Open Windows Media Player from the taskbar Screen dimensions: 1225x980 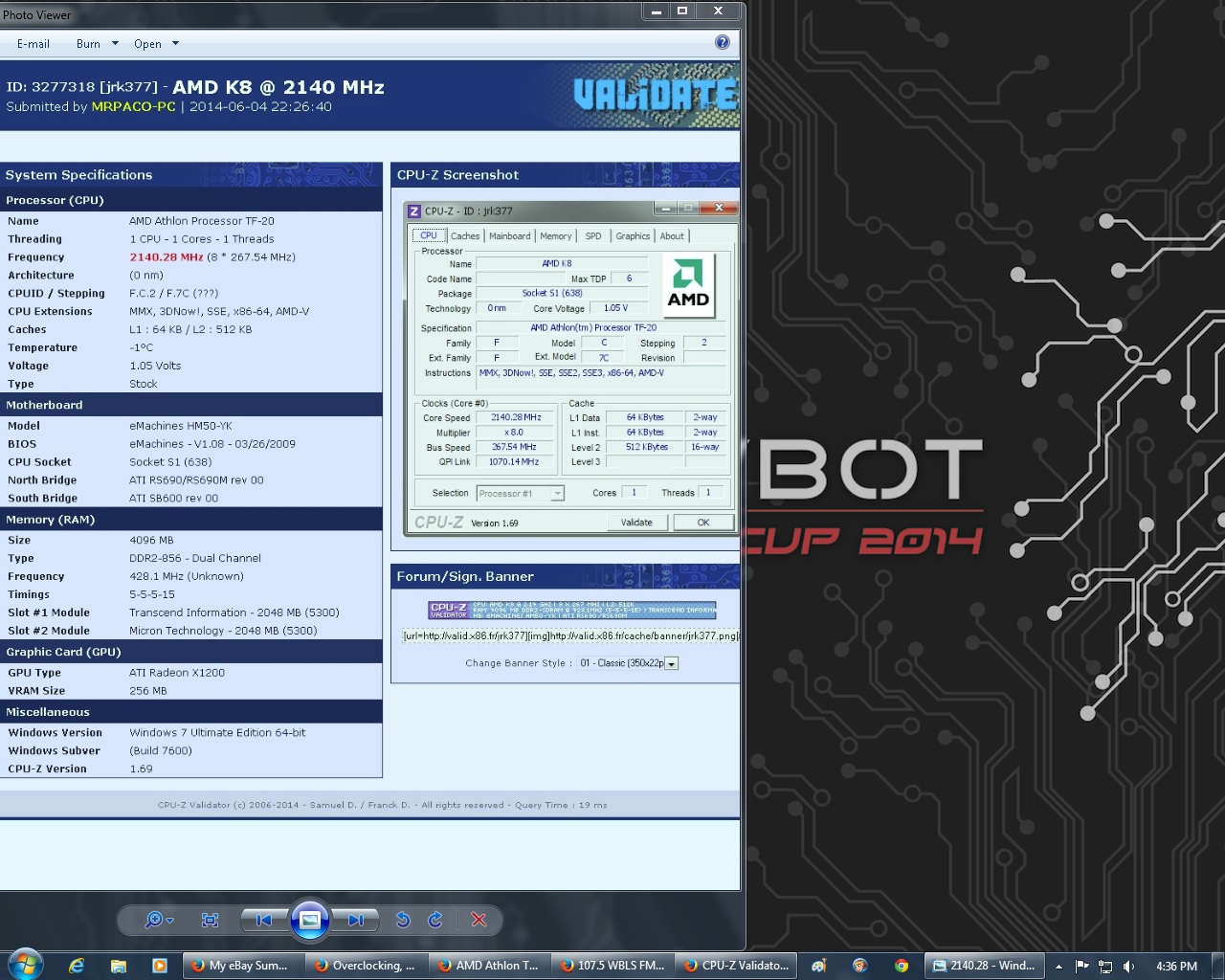click(x=160, y=966)
